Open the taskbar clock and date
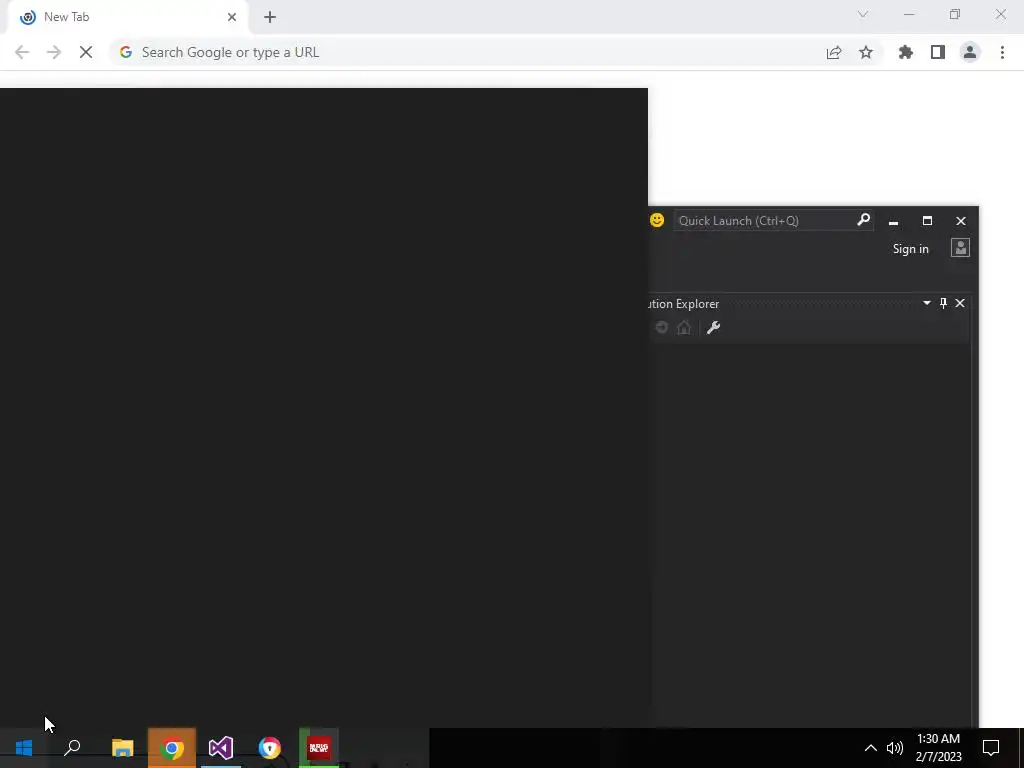The height and width of the screenshot is (768, 1024). pyautogui.click(x=938, y=748)
